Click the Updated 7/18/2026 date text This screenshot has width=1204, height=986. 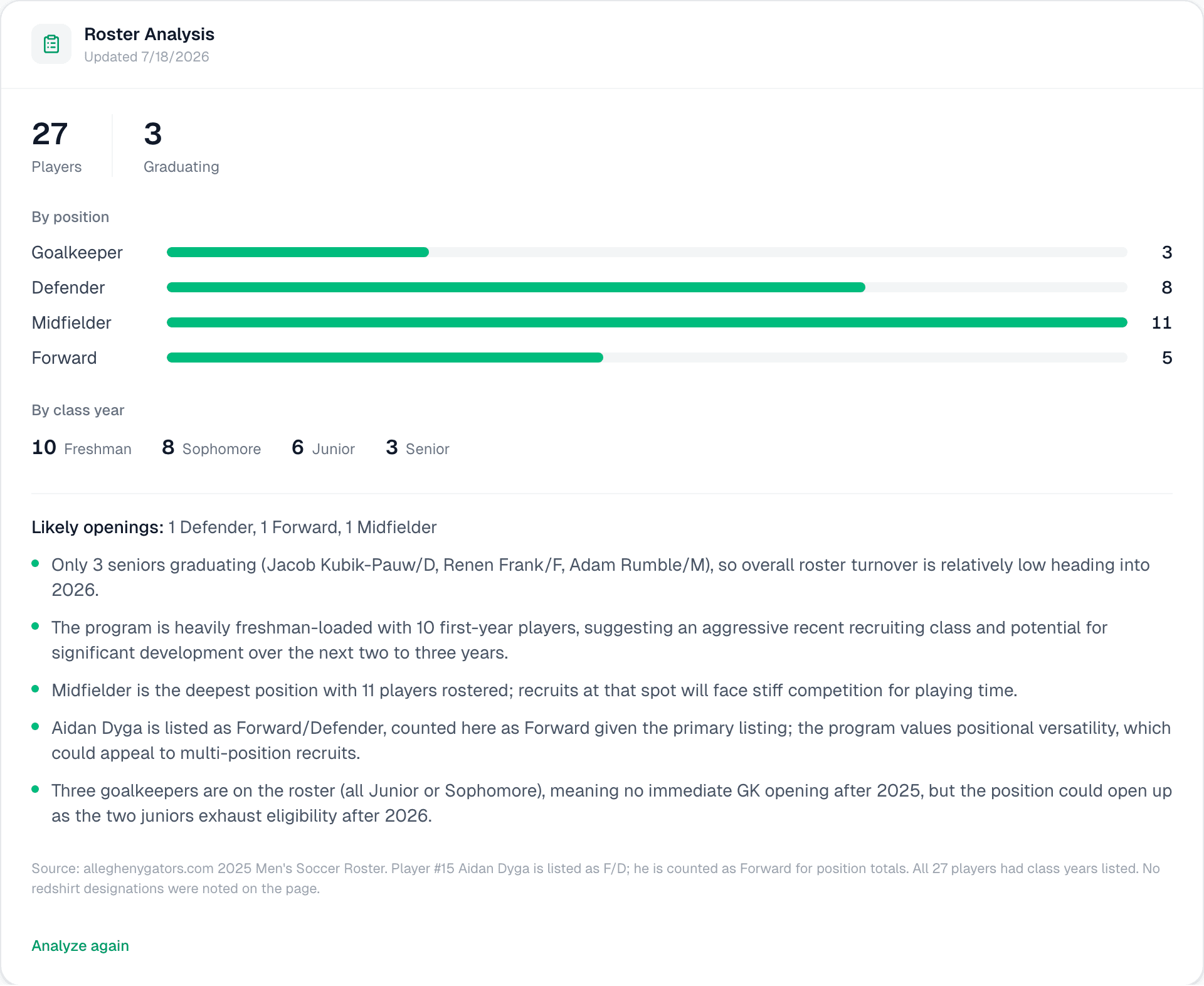(x=147, y=56)
